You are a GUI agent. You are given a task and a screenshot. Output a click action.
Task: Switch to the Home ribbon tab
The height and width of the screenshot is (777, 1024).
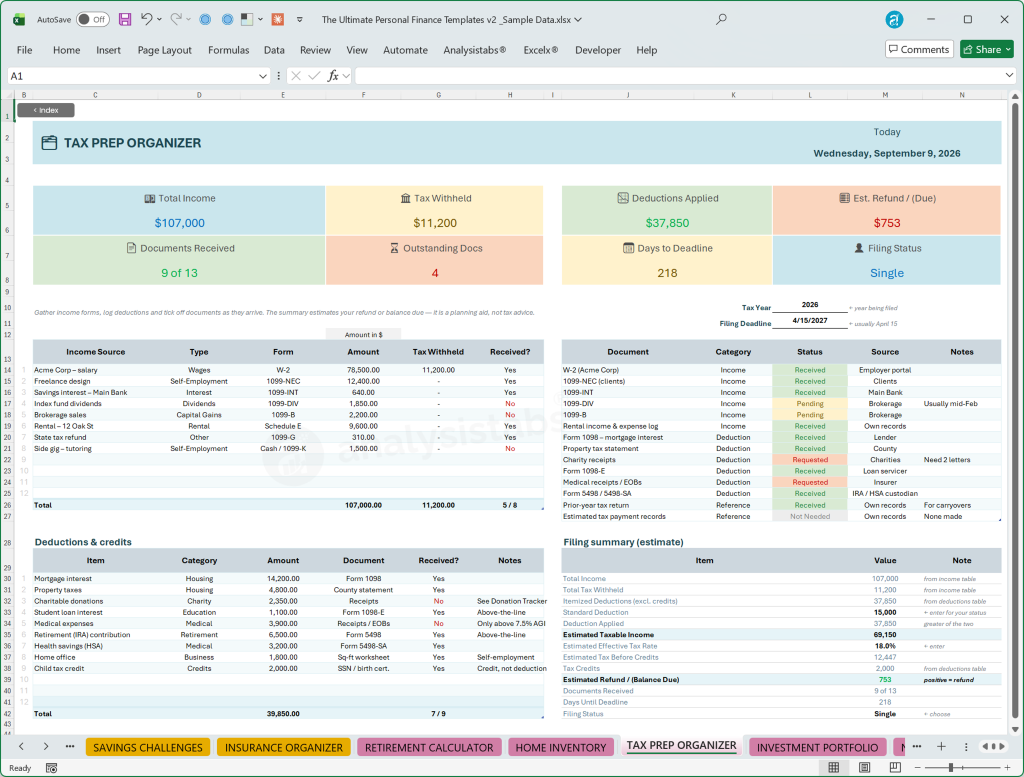pyautogui.click(x=67, y=50)
